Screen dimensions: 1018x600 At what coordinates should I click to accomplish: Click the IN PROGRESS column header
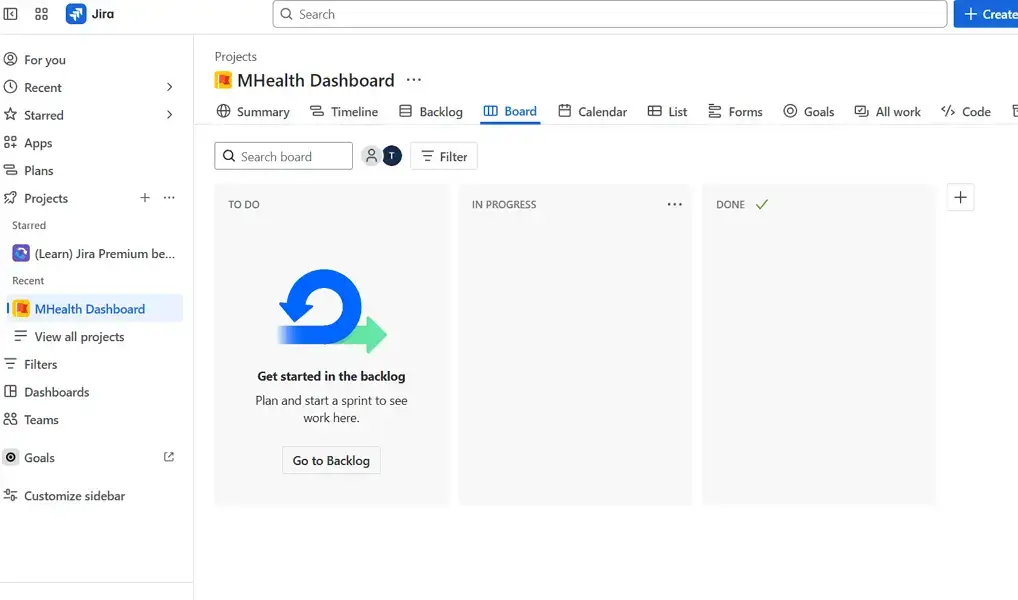(504, 205)
